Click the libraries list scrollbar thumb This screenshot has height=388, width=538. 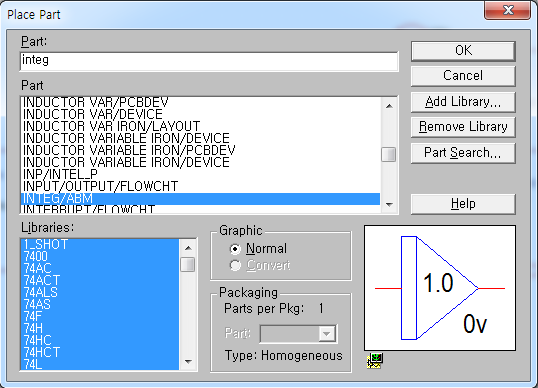[188, 264]
